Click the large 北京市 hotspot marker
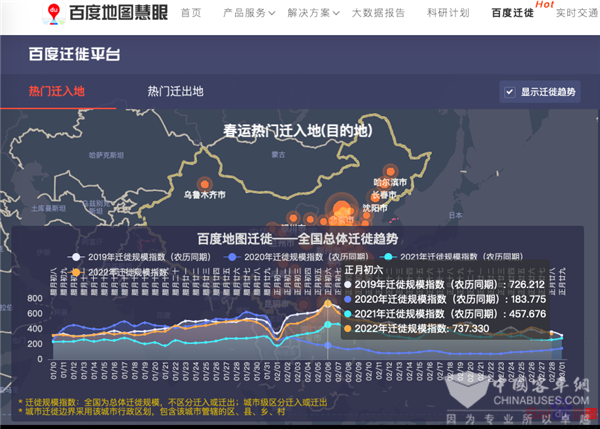This screenshot has height=429, width=600. pyautogui.click(x=342, y=209)
